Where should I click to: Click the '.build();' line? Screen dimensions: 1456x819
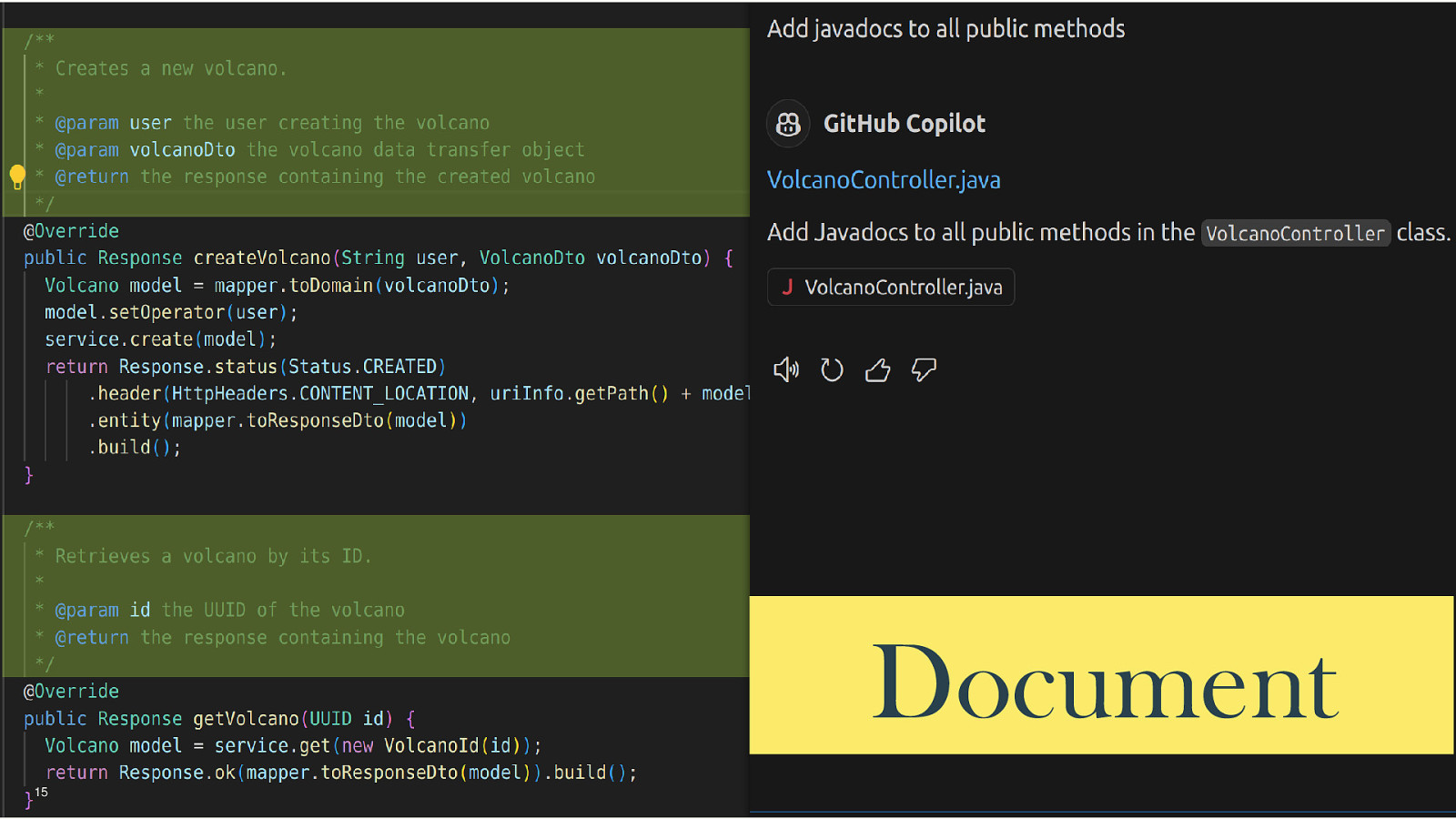135,448
